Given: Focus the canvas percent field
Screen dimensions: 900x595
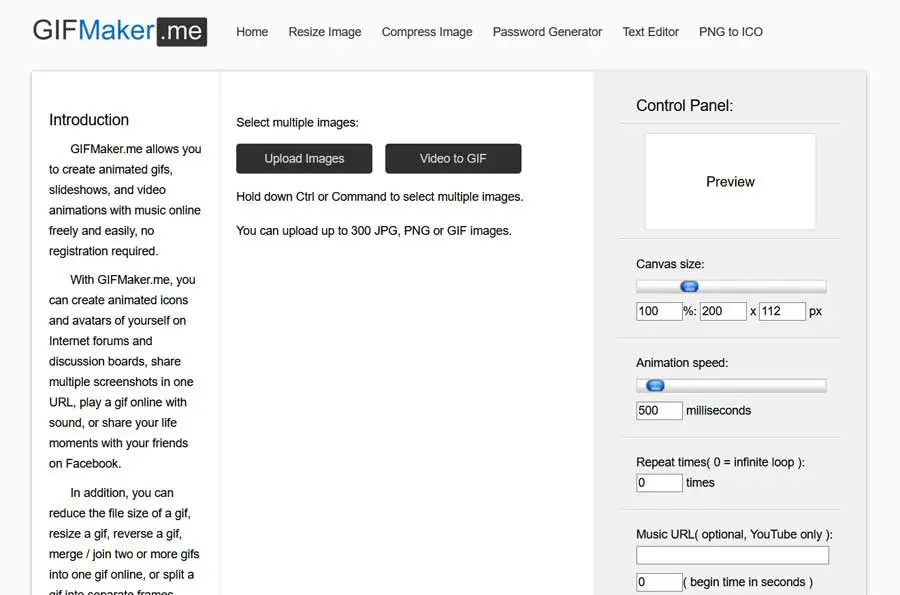Looking at the screenshot, I should 658,311.
